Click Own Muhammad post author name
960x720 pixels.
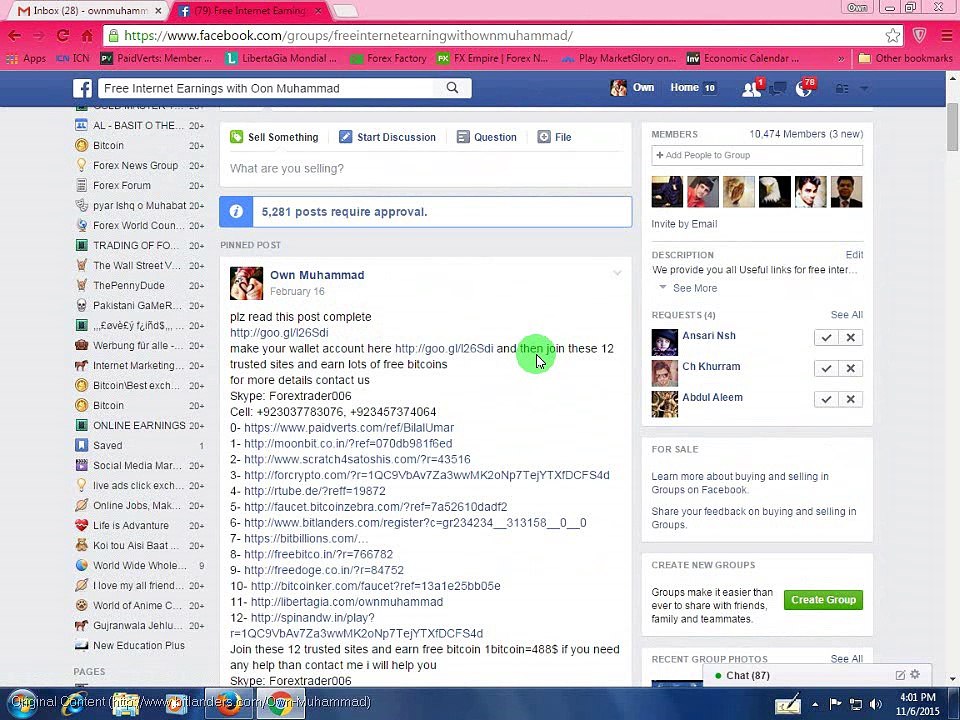coord(317,275)
